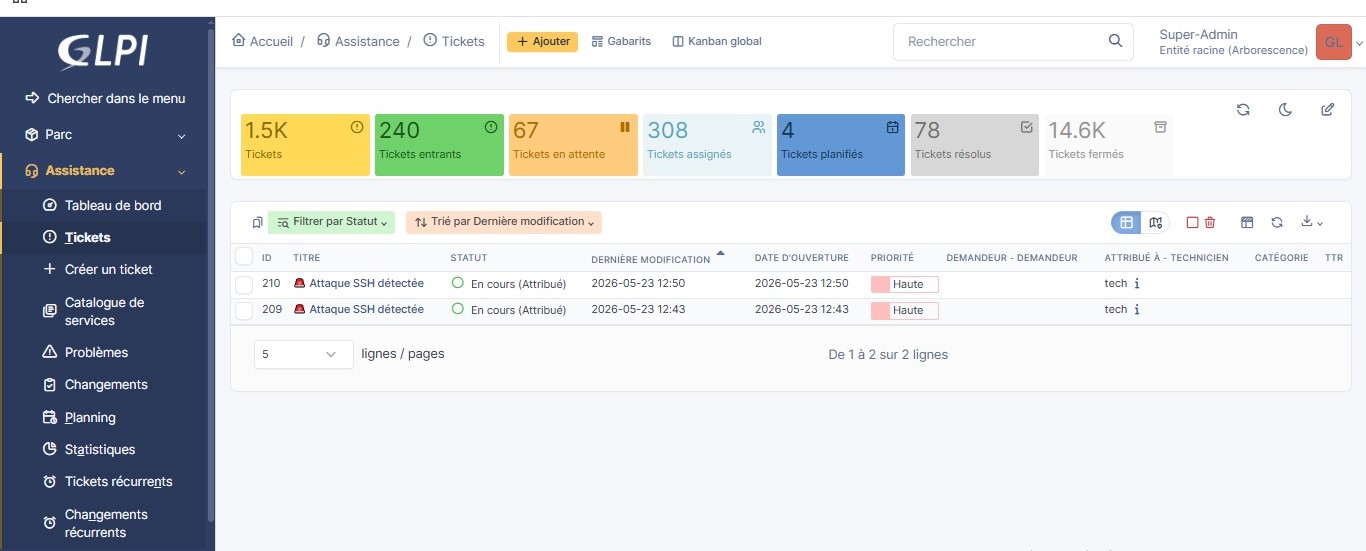
Task: Click Haute priority swatch on ticket 209
Action: pyautogui.click(x=905, y=311)
